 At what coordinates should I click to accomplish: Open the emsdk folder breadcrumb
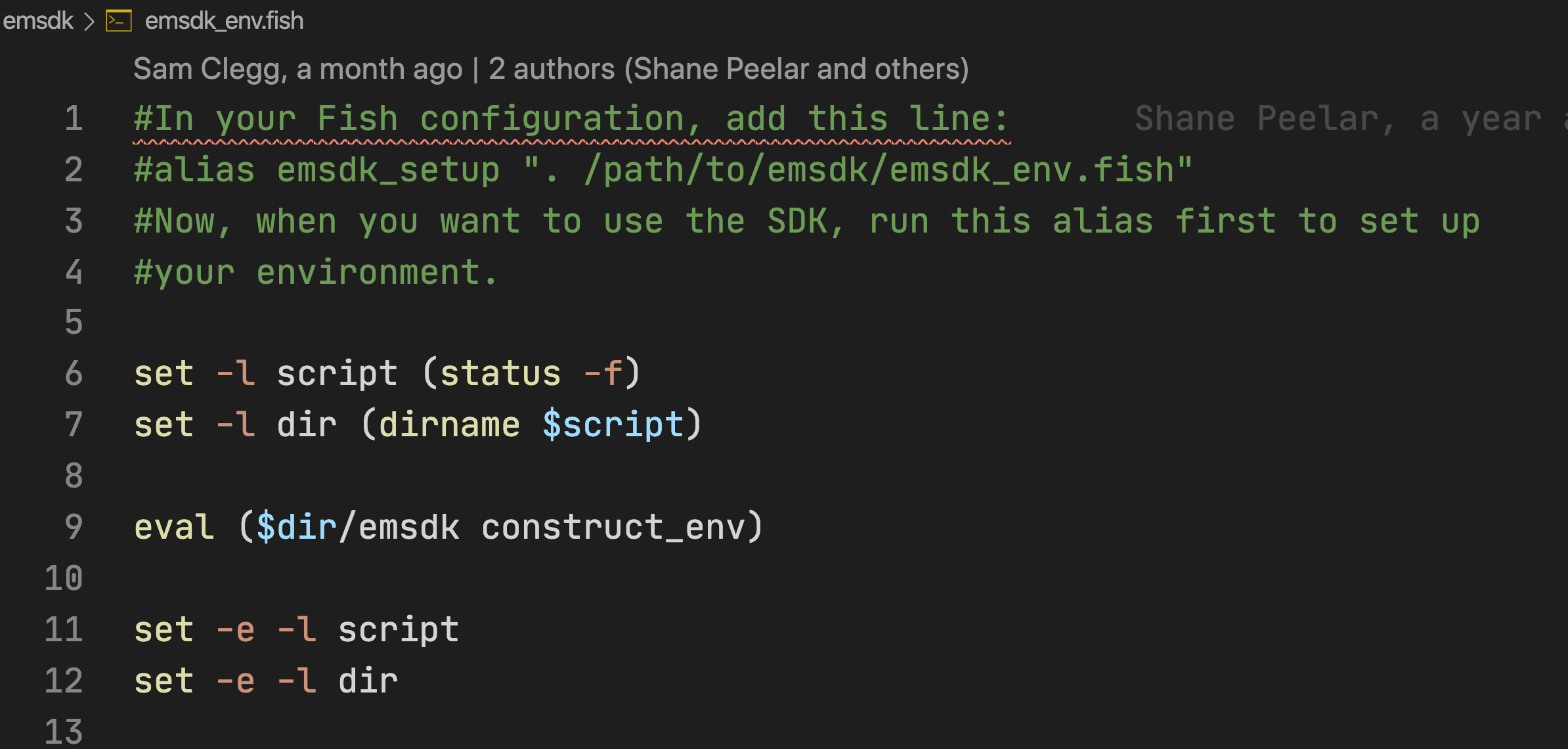tap(38, 21)
